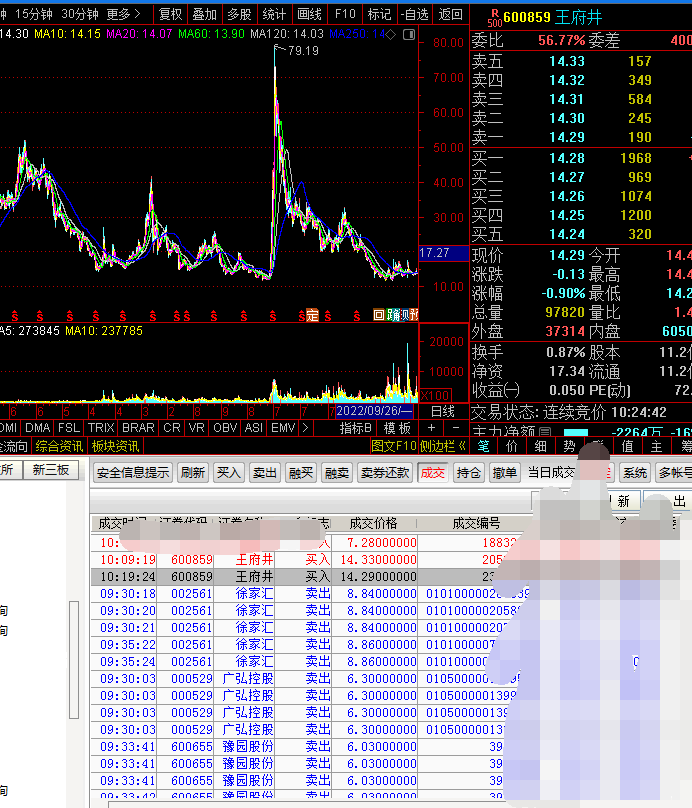Click the 返回 back button
Viewport: 692px width, 808px height.
pos(450,14)
